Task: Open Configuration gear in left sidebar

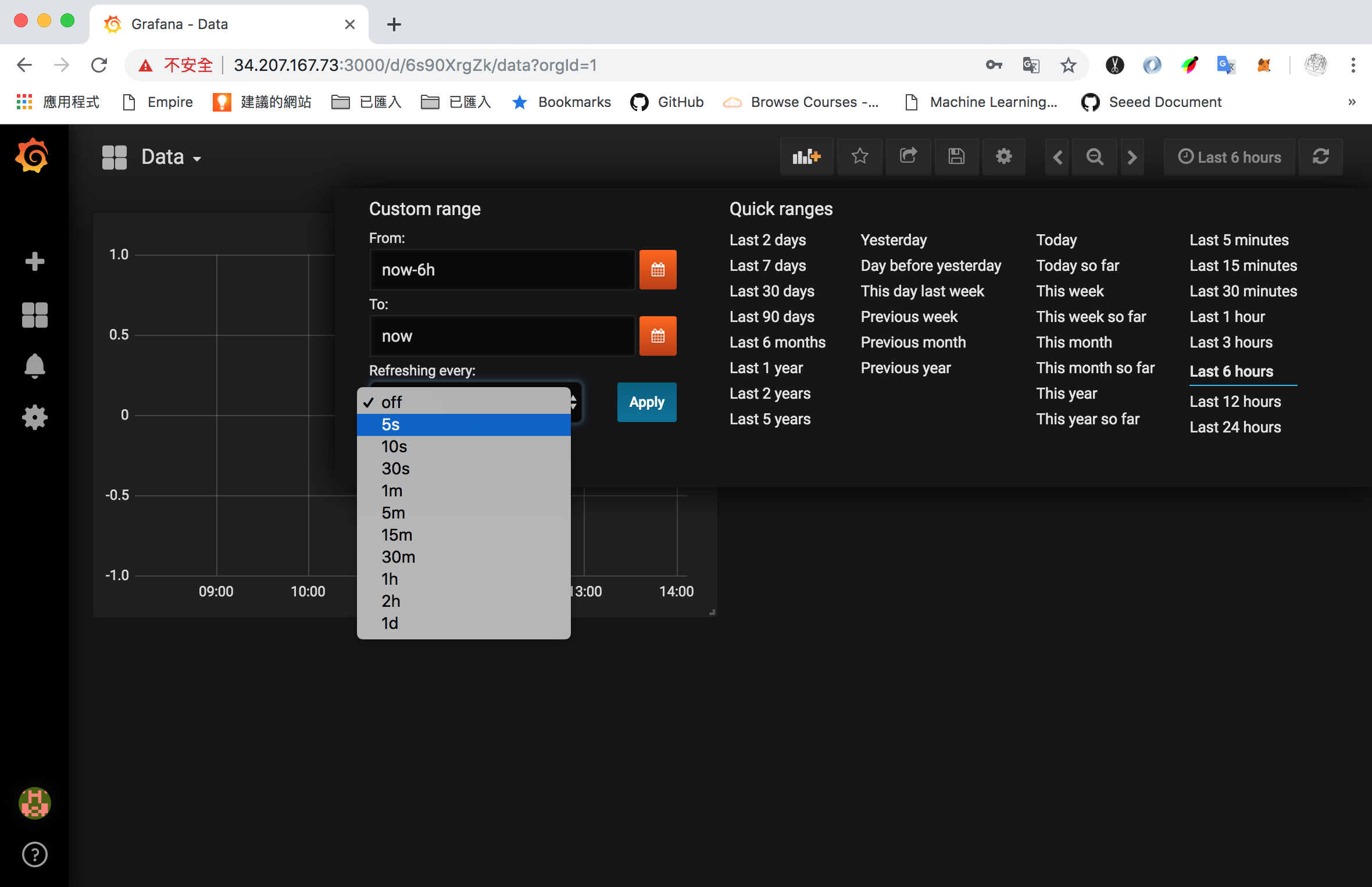Action: tap(35, 417)
